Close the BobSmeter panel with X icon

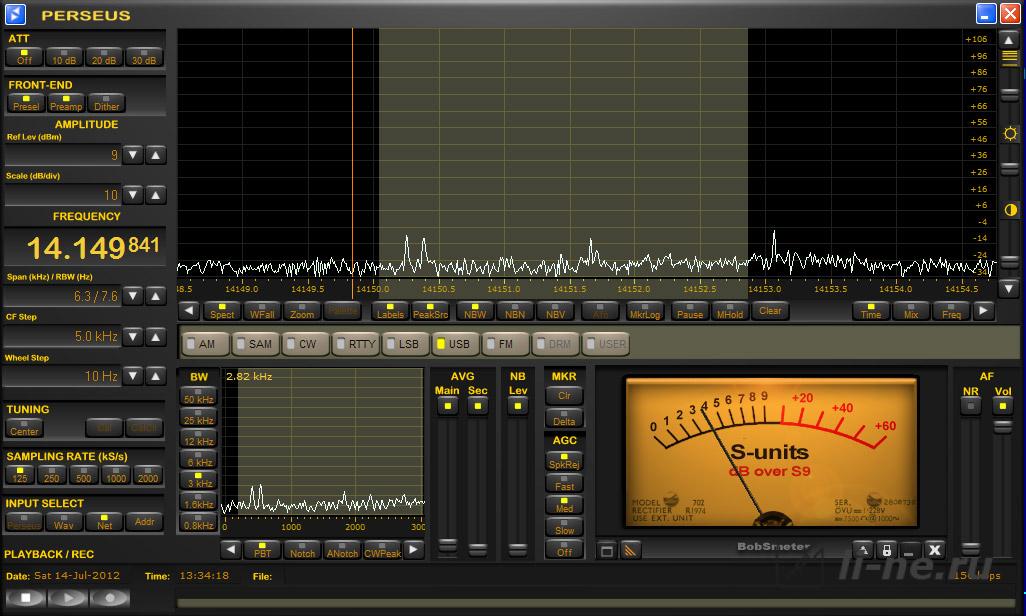click(934, 550)
